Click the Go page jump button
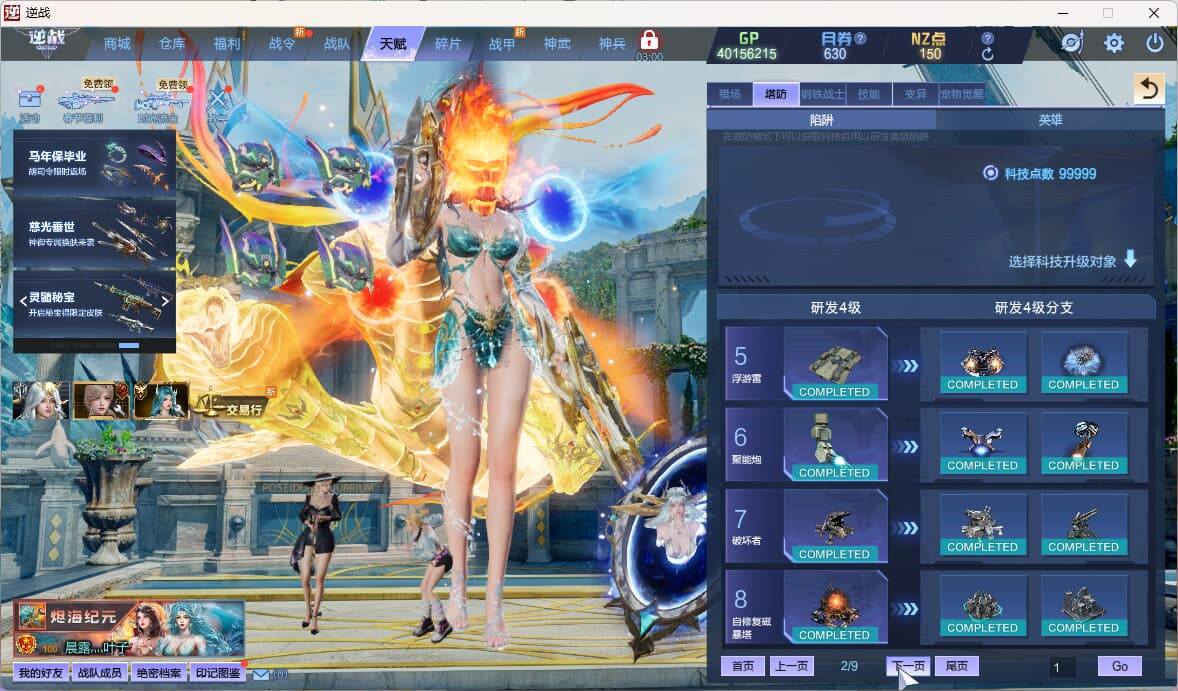 pyautogui.click(x=1119, y=665)
